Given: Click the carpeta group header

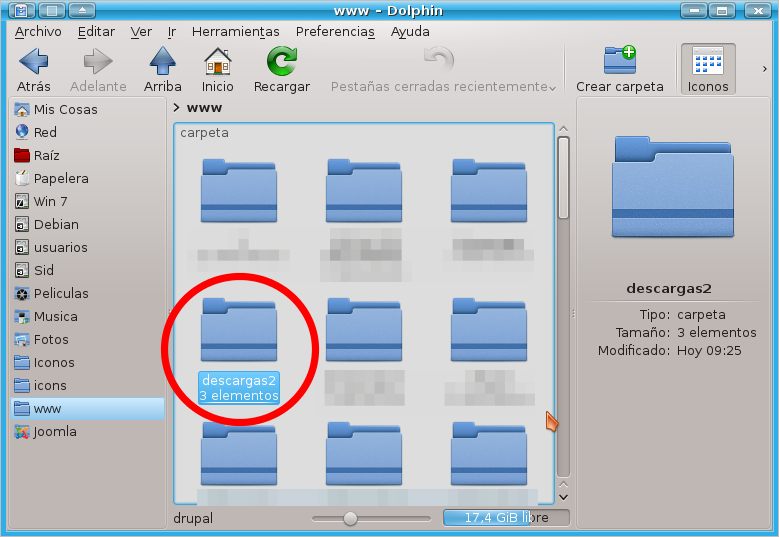Looking at the screenshot, I should [x=204, y=133].
